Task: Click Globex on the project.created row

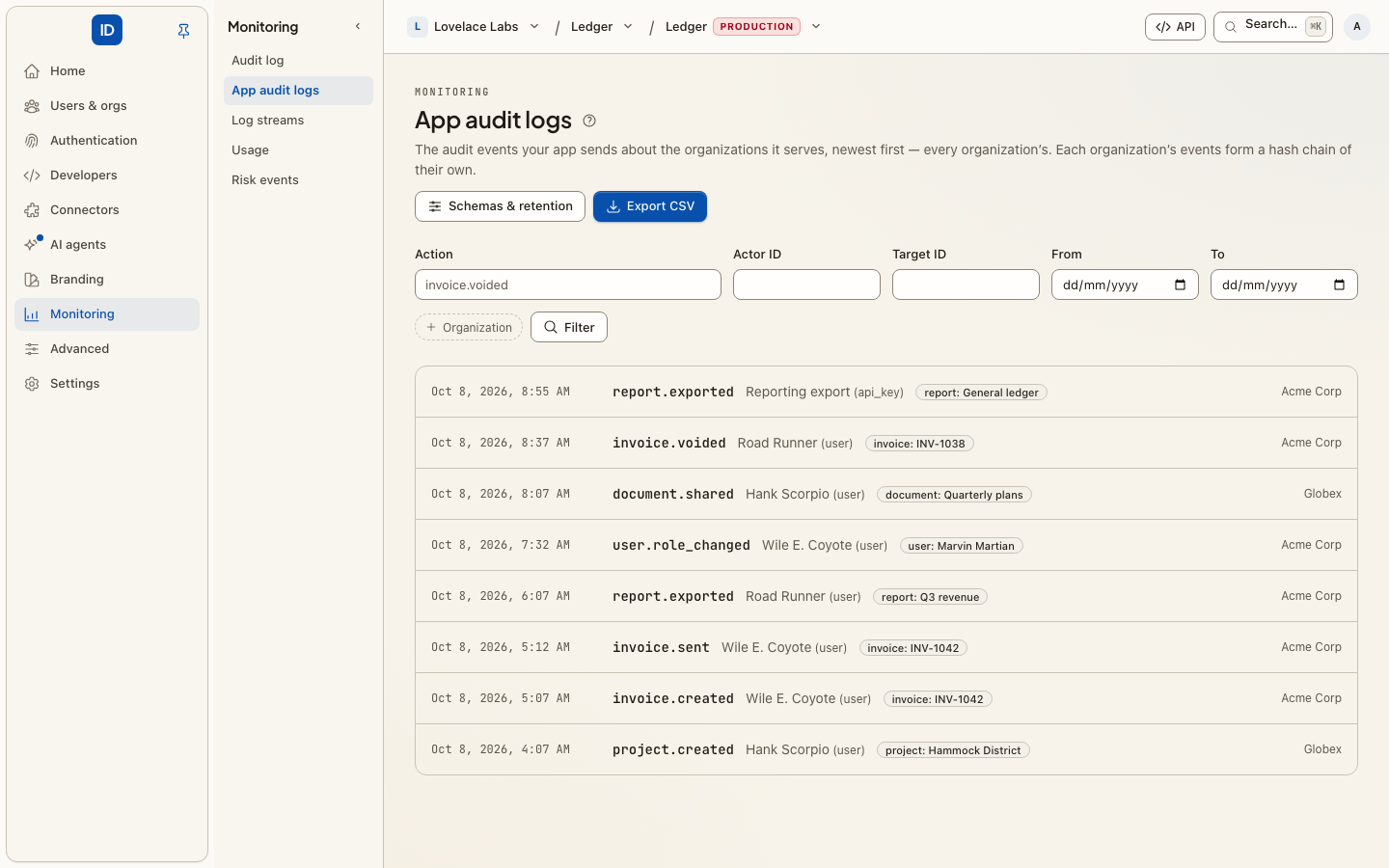Action: (1322, 749)
